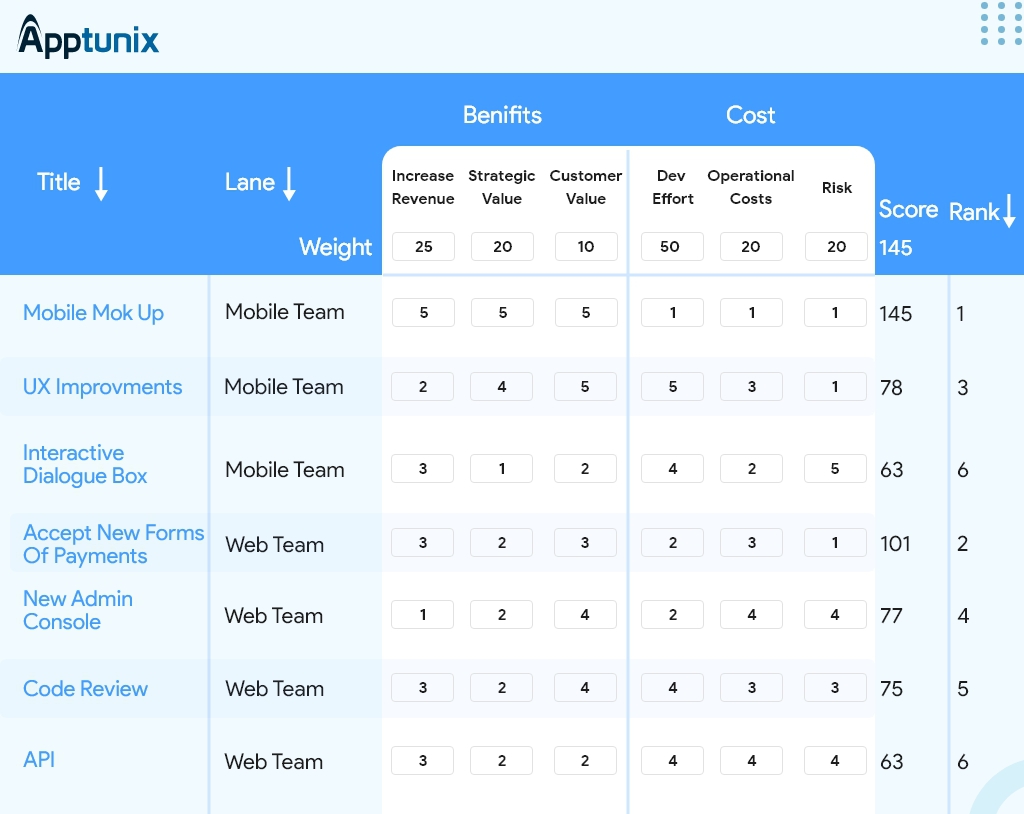1024x814 pixels.
Task: Open the Code Review item
Action: click(x=85, y=689)
